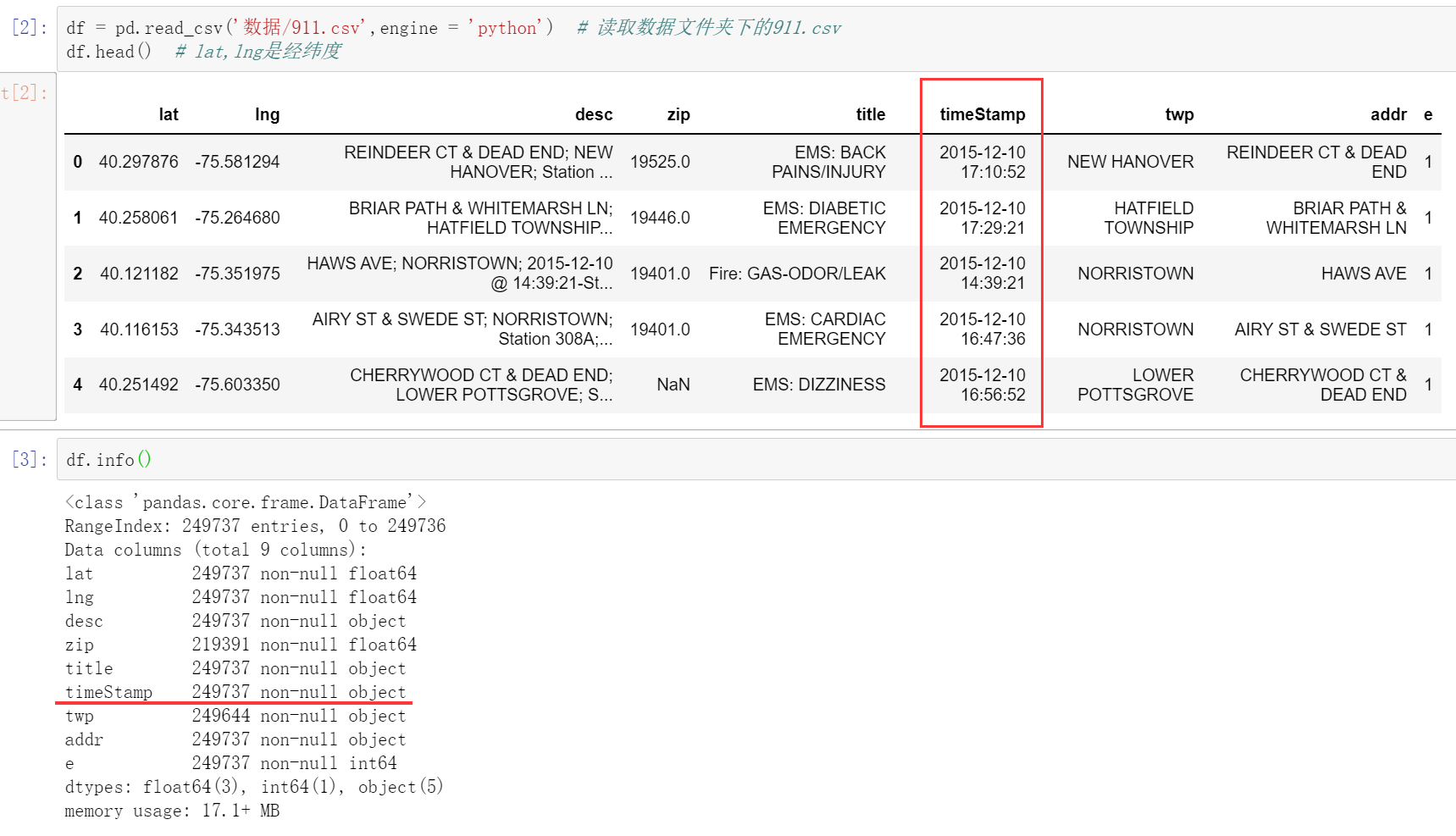Screen dimensions: 1456x836
Task: Click the 'timeStamp 249737 non-null object' line
Action: pyautogui.click(x=235, y=692)
